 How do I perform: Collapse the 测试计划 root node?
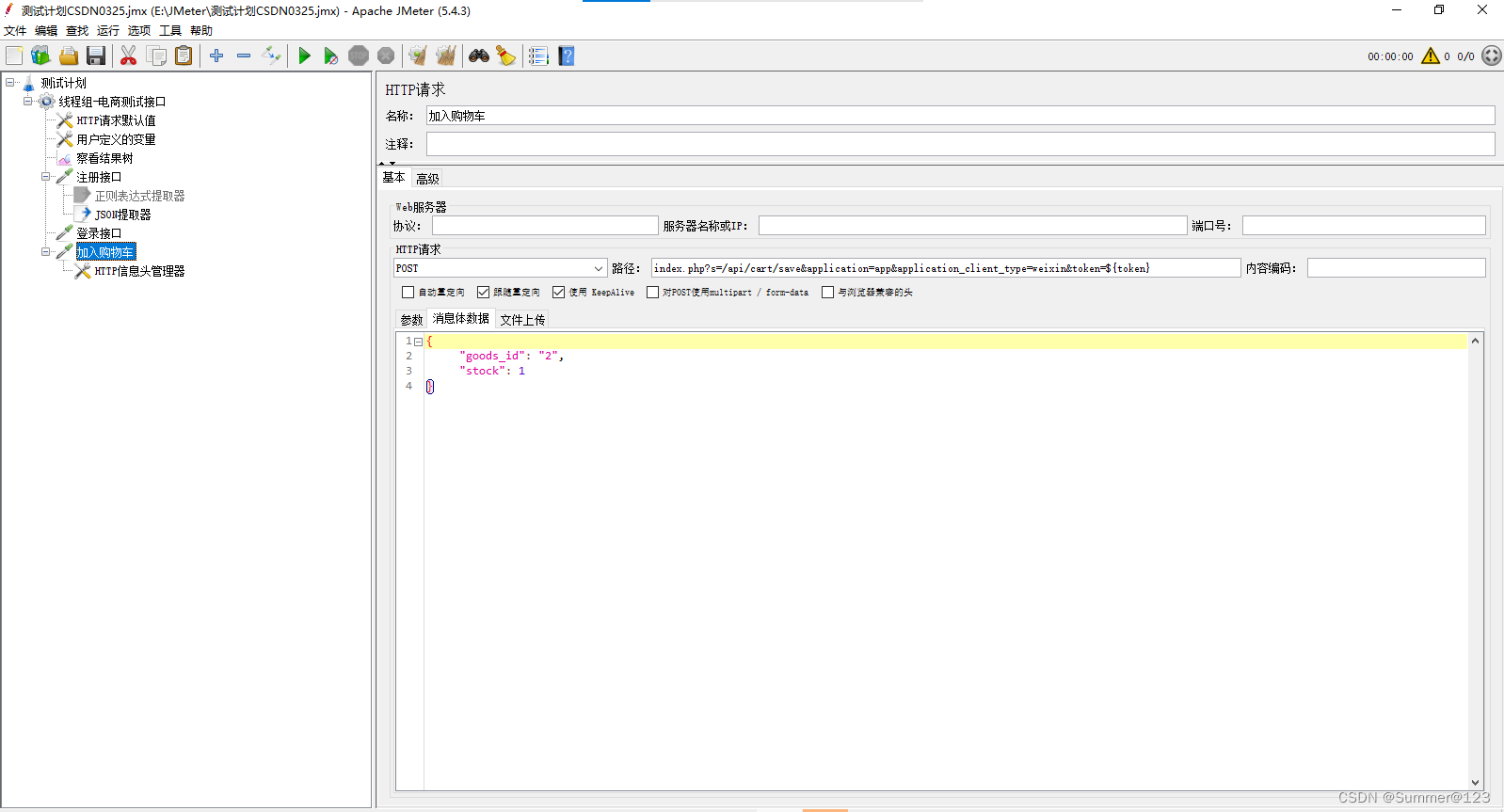click(10, 83)
